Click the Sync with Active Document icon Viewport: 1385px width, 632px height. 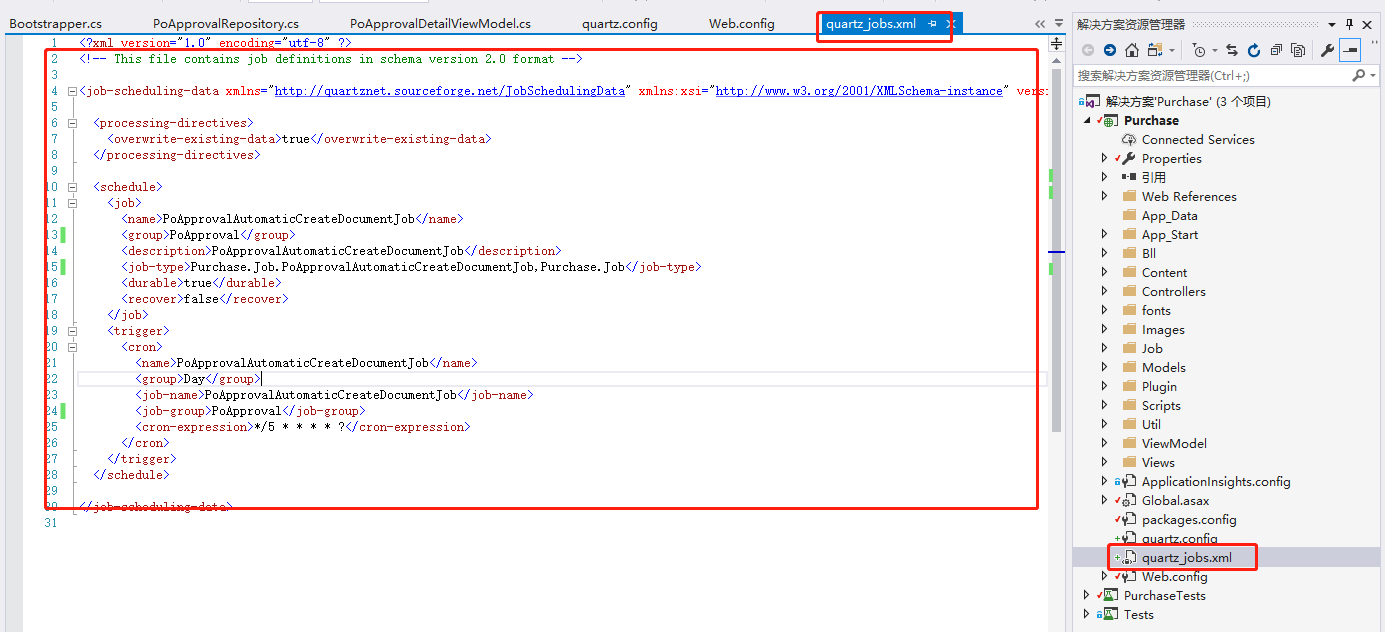pyautogui.click(x=1233, y=51)
